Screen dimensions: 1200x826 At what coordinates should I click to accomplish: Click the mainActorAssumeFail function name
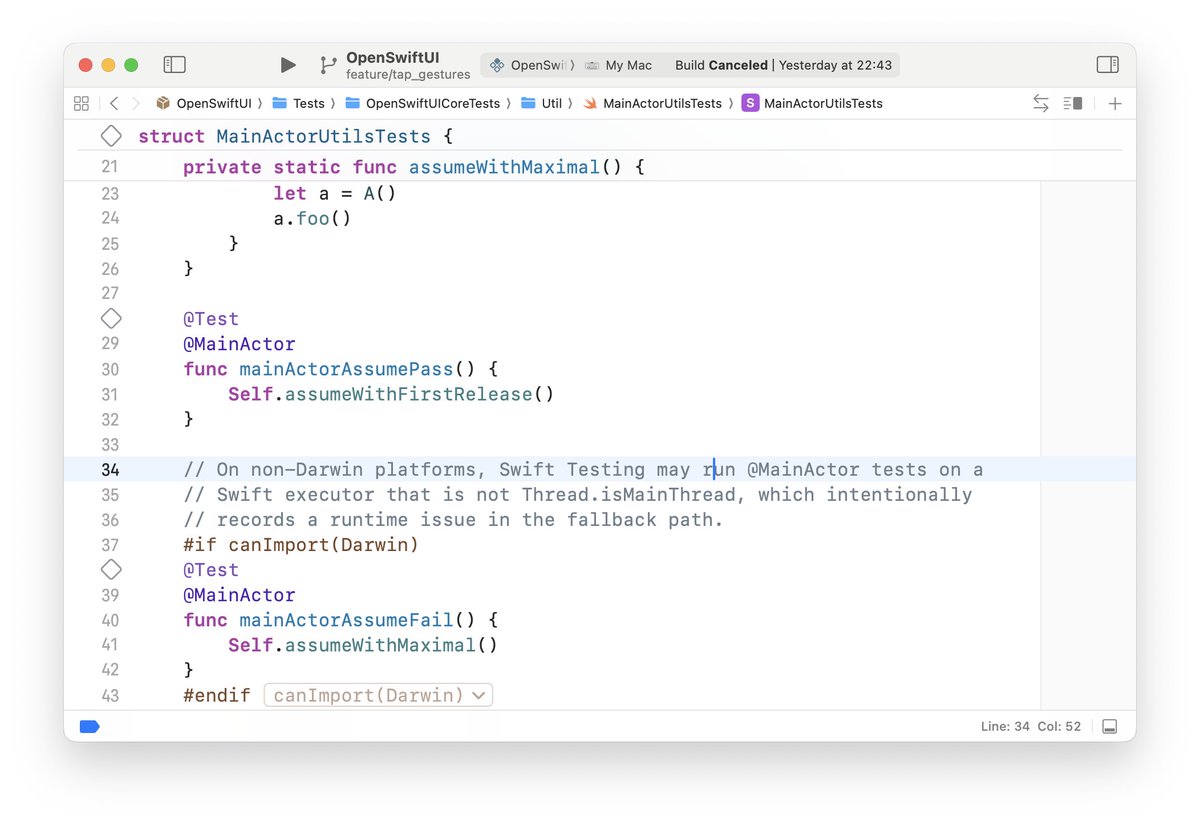[x=347, y=620]
